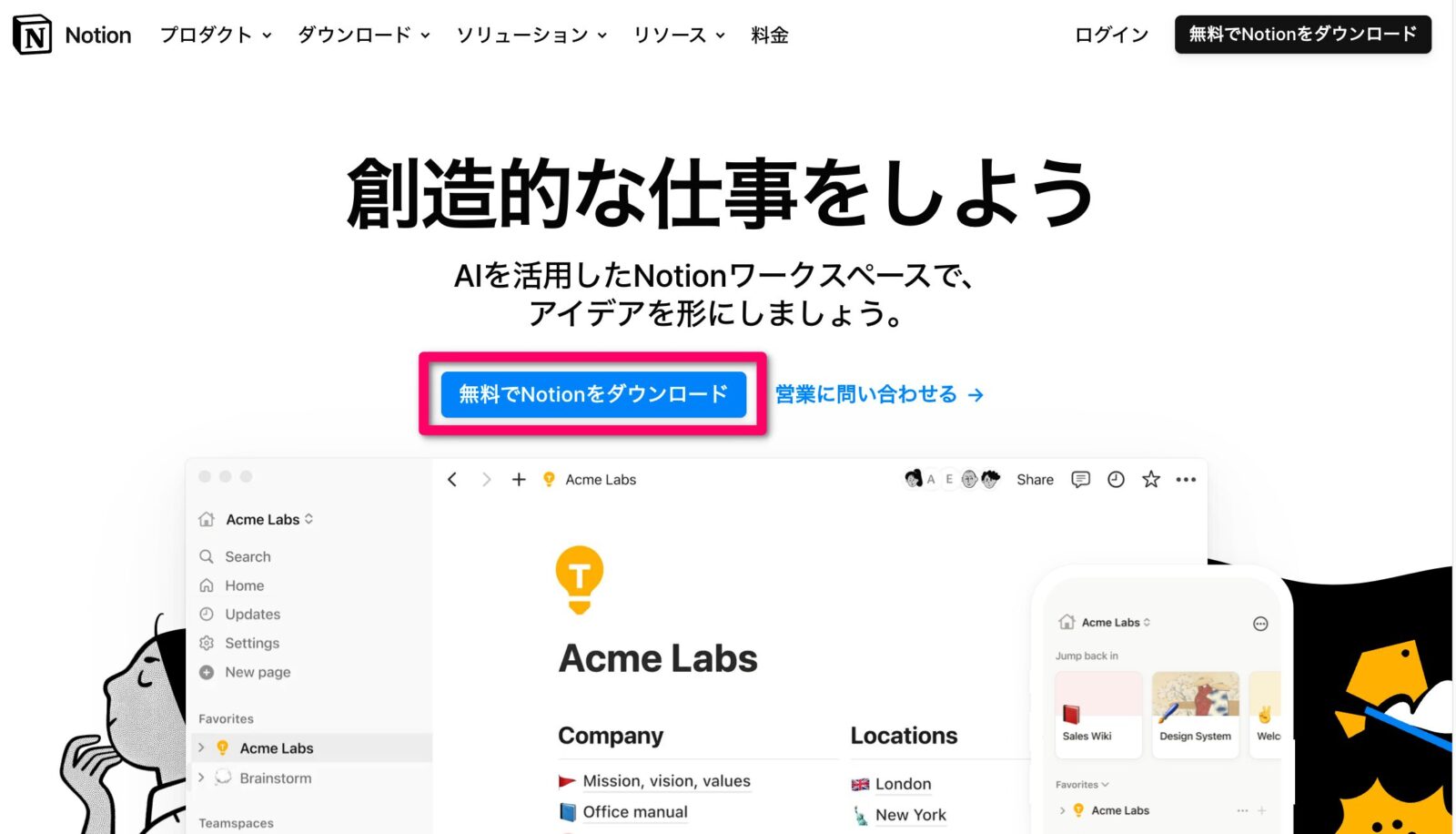Open the page history clock icon

[x=1116, y=479]
